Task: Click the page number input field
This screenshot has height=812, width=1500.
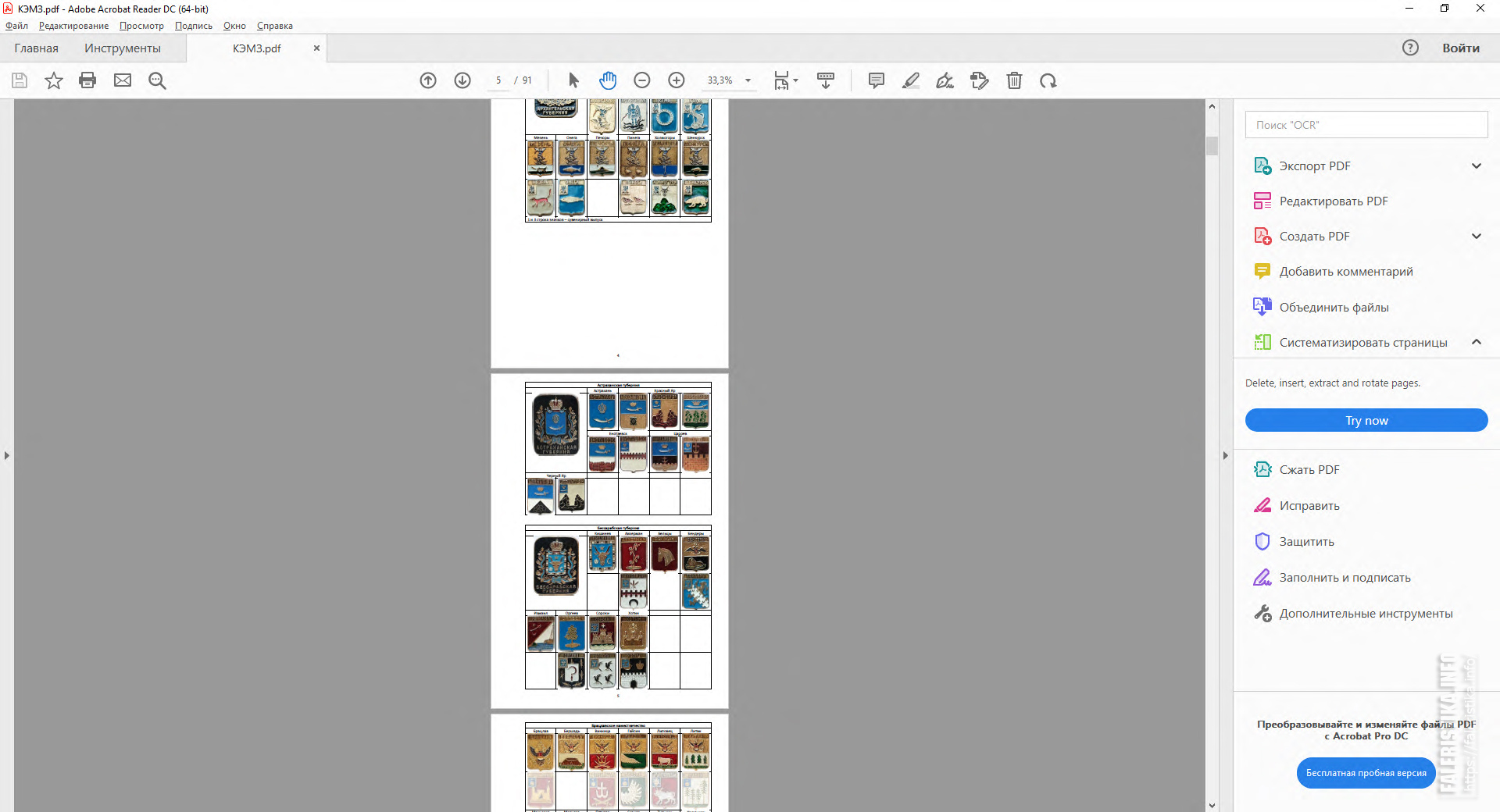Action: pos(498,80)
